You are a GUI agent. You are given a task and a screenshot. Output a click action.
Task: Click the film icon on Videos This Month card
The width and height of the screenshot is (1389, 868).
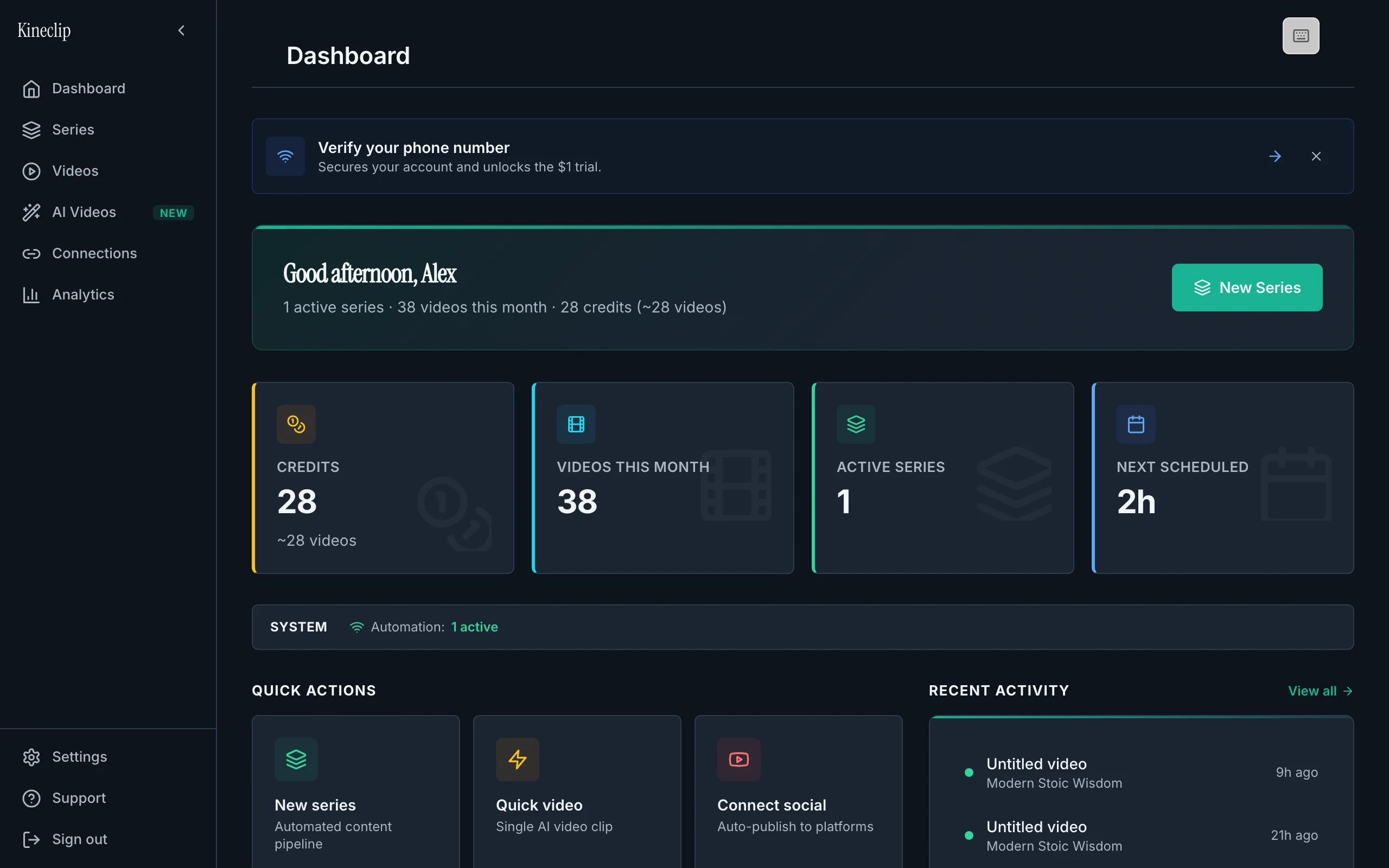(576, 424)
